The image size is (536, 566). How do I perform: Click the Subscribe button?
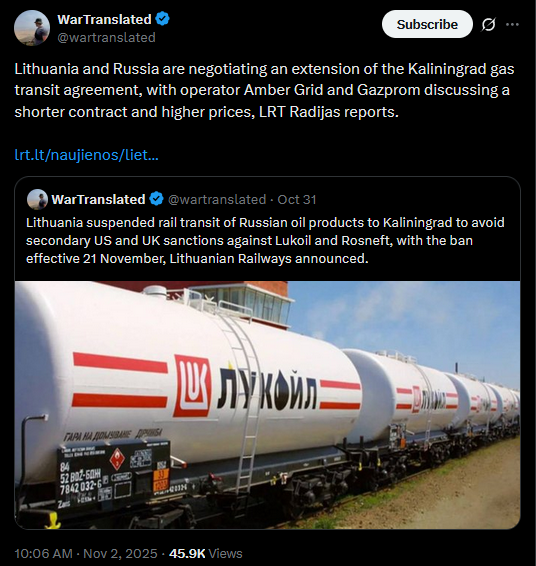pos(427,24)
